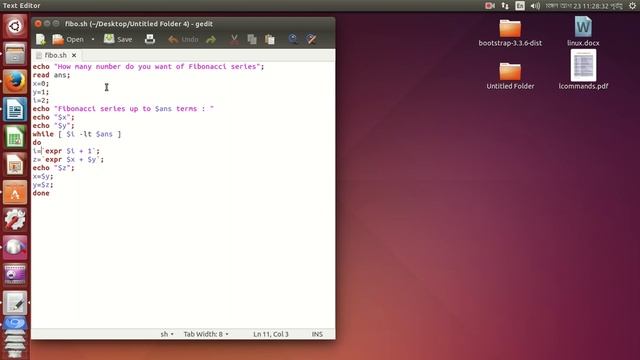Viewport: 640px width, 360px height.
Task: Click the 'while [ $i -lt $ans ]' line
Action: 77,134
